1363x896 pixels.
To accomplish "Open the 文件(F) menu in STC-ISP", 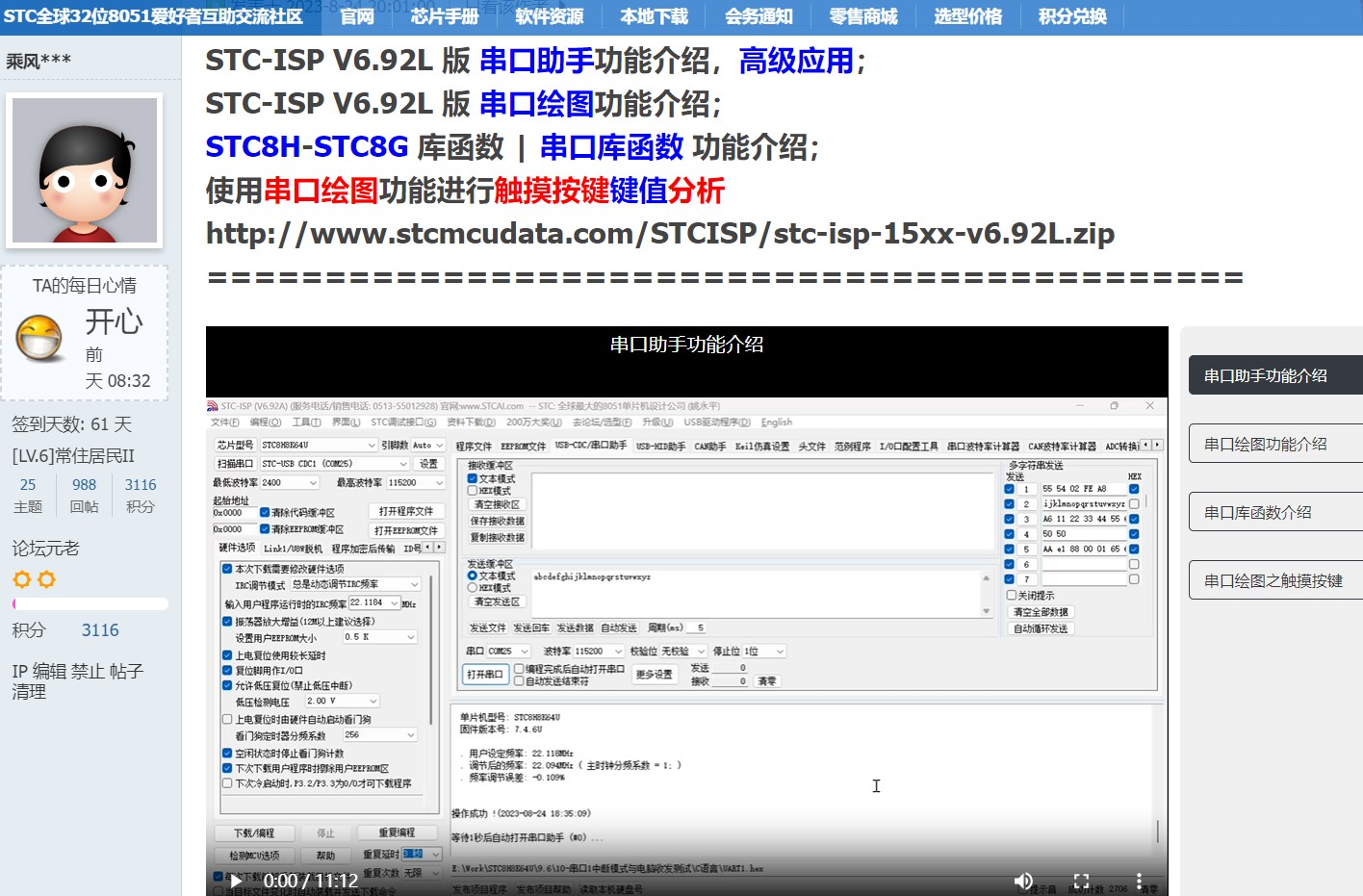I will coord(225,422).
